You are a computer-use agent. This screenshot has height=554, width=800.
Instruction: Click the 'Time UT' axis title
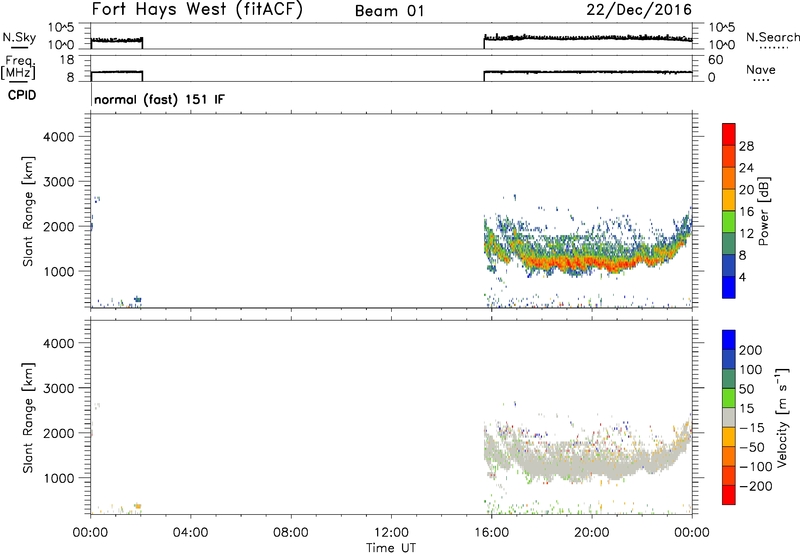click(391, 548)
